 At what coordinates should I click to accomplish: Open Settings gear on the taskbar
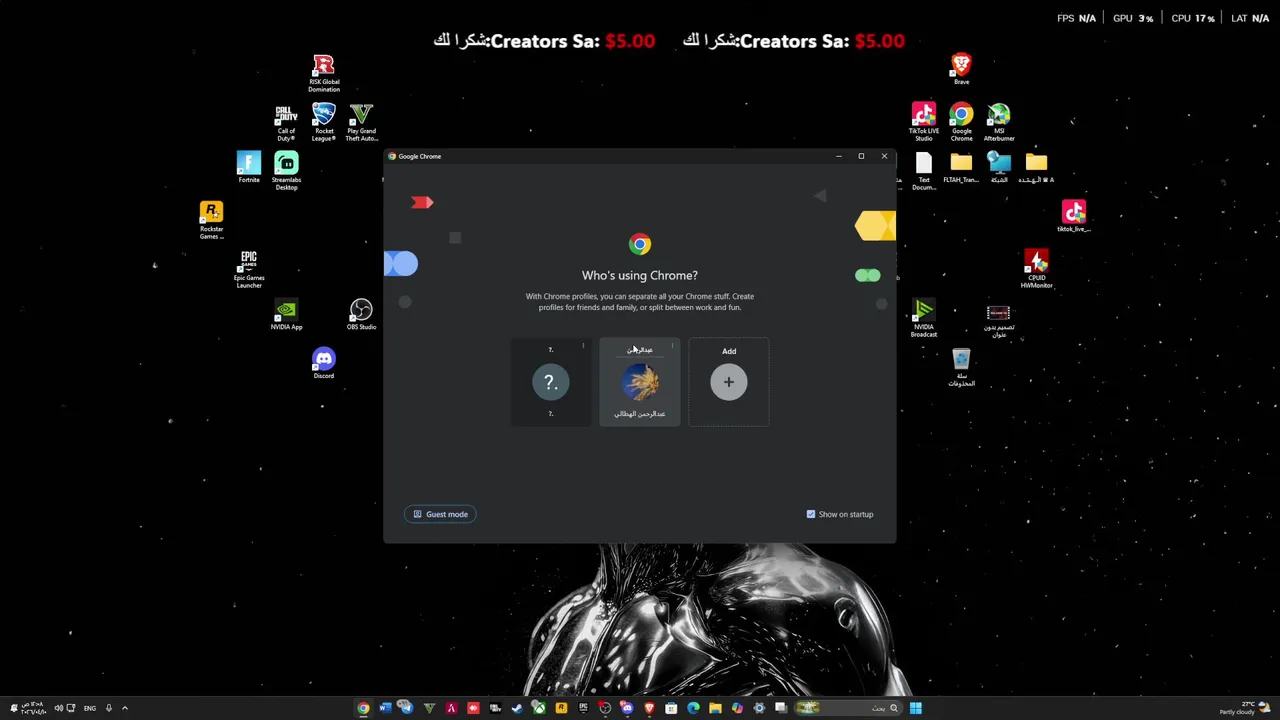[759, 708]
